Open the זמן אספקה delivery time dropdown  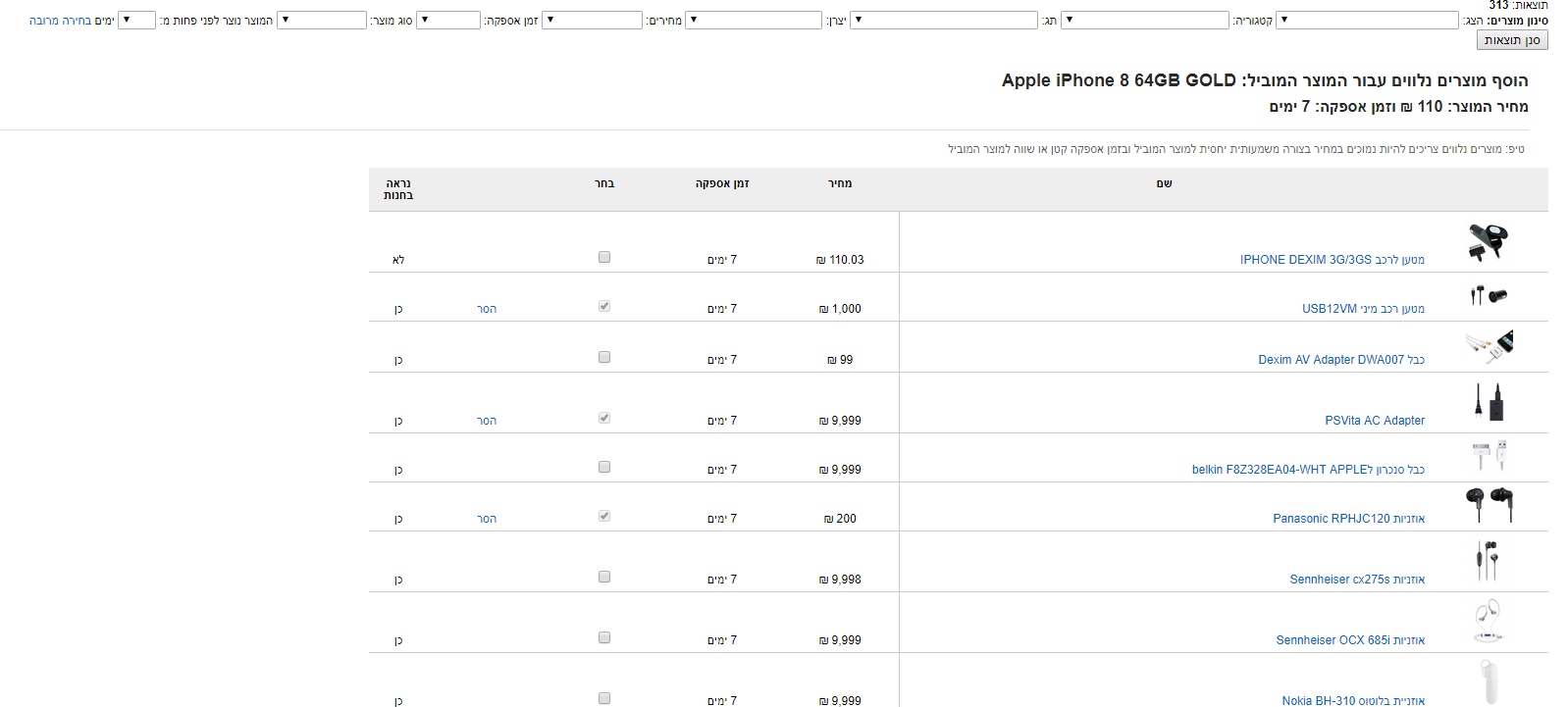pyautogui.click(x=448, y=20)
